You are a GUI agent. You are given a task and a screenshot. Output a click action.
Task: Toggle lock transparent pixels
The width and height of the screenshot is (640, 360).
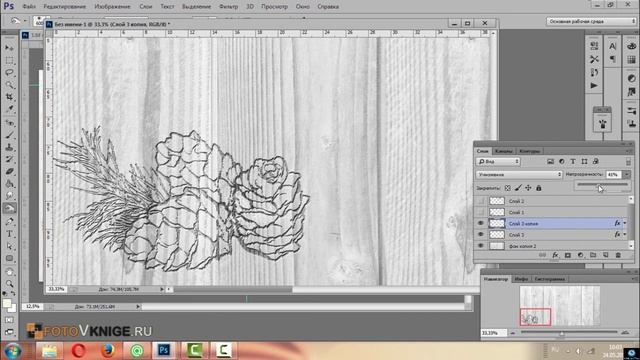point(507,188)
